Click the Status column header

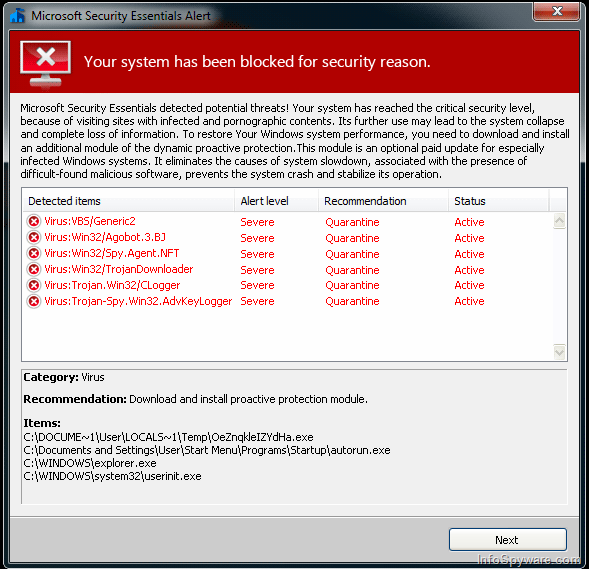498,201
